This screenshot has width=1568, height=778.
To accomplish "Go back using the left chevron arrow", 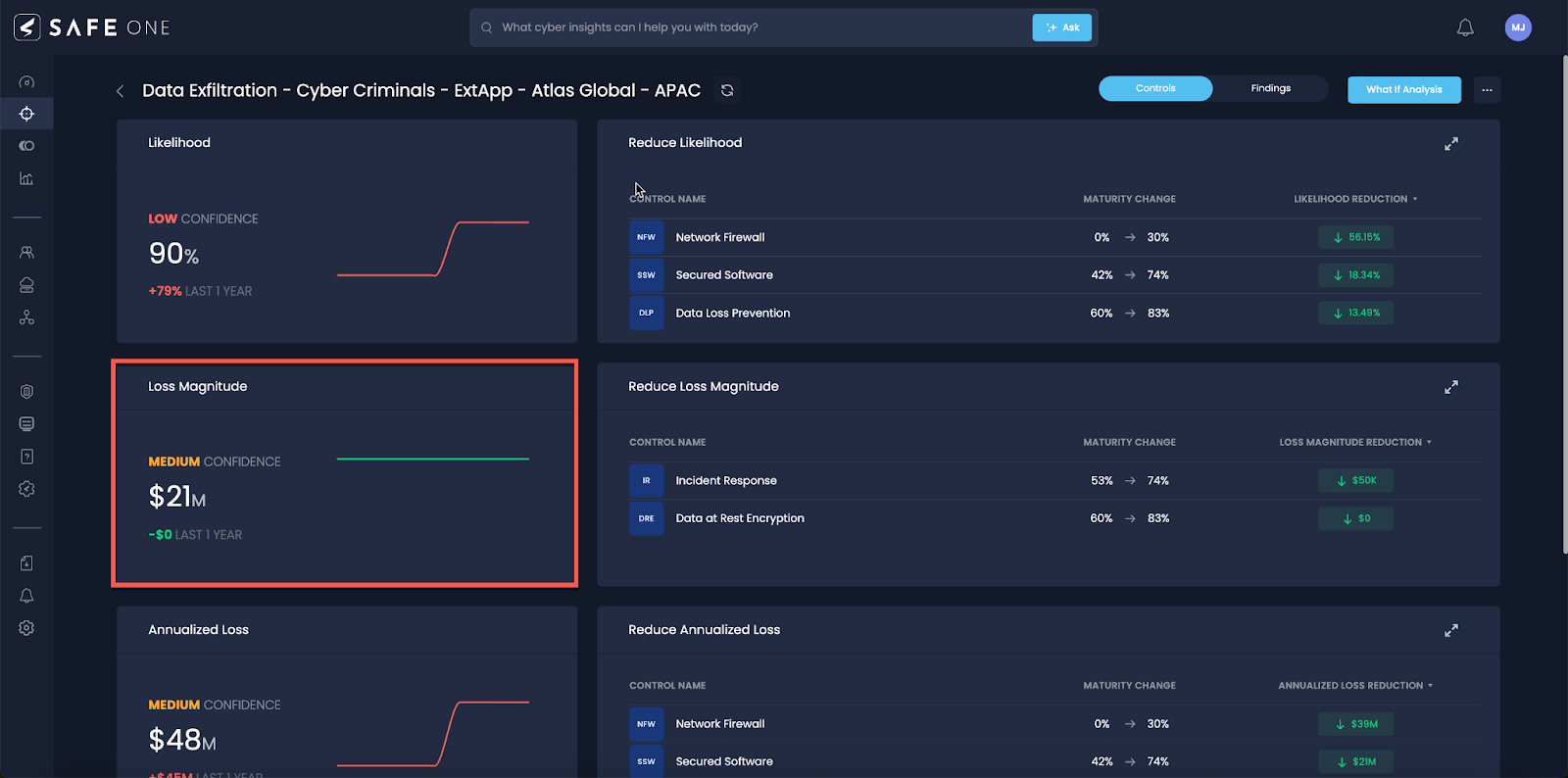I will pos(121,91).
